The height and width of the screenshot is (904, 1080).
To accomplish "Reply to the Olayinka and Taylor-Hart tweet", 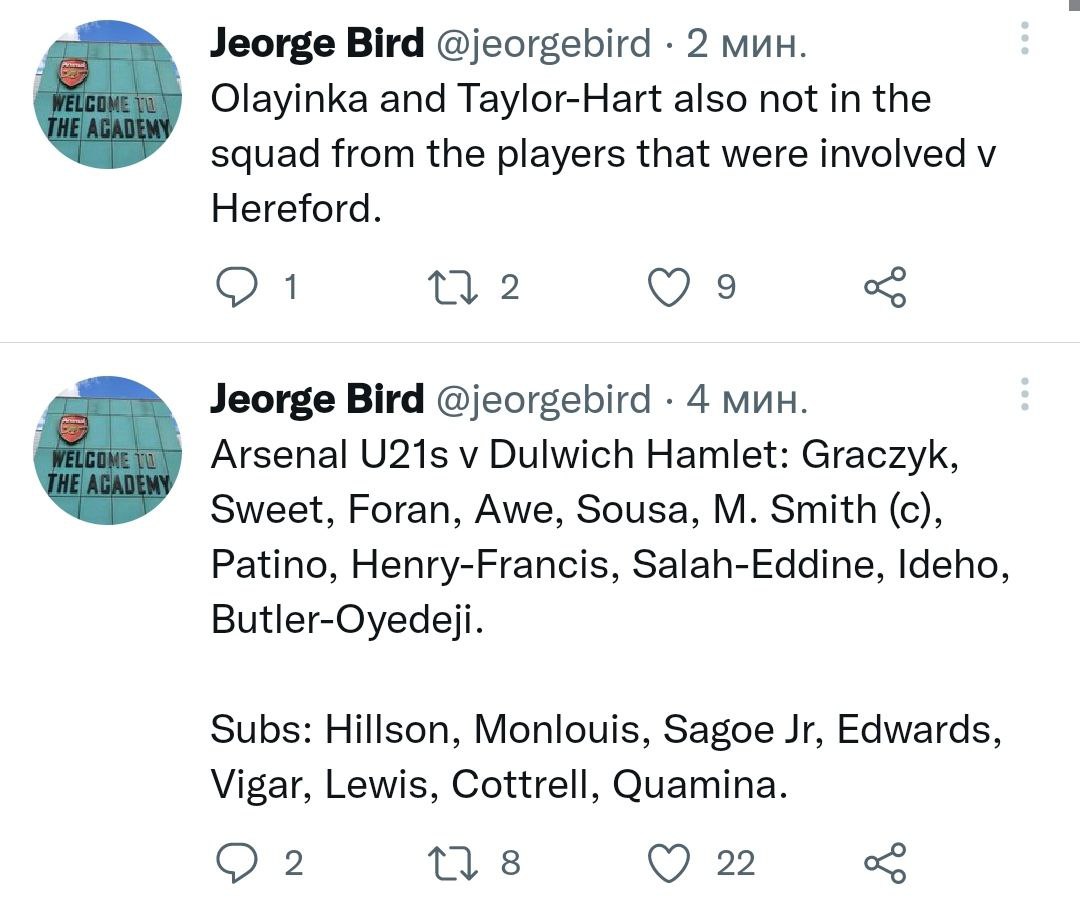I will [x=238, y=288].
